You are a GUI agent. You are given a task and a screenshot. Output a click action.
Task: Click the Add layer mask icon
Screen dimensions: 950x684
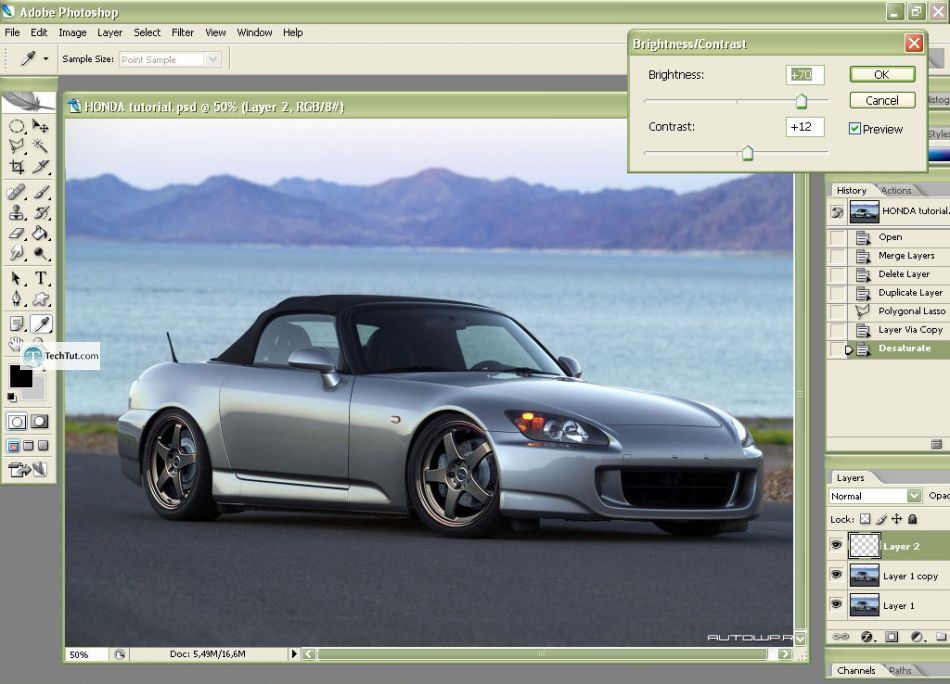pos(891,636)
